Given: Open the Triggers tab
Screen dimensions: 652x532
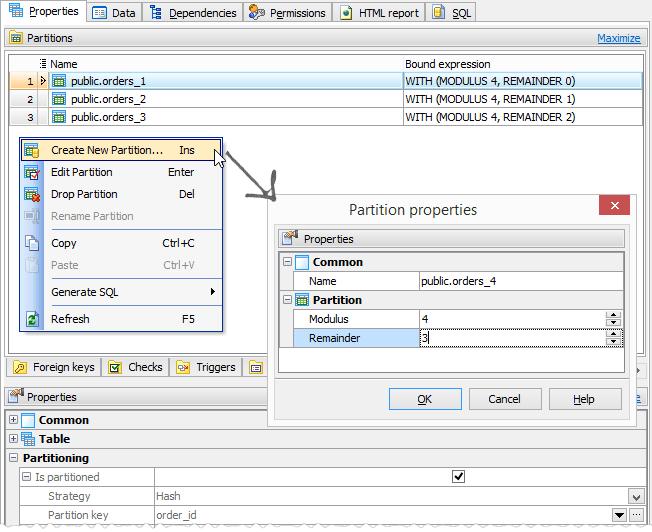Looking at the screenshot, I should pyautogui.click(x=206, y=367).
